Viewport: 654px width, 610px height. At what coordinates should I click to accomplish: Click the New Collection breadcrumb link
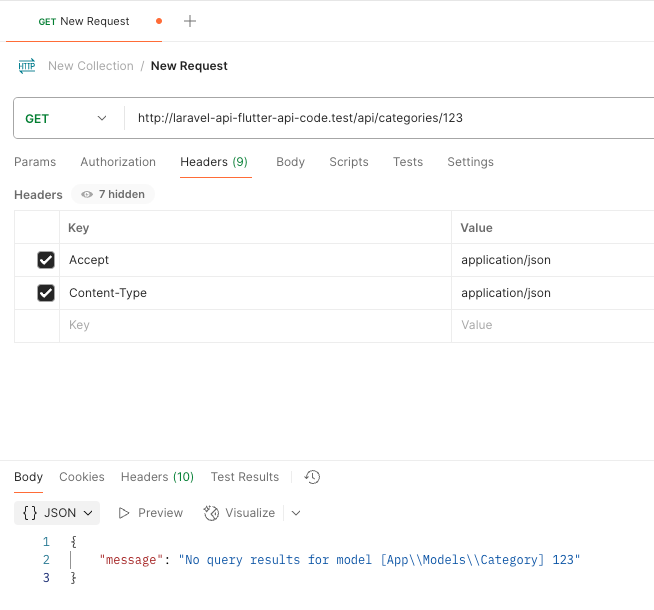click(90, 66)
